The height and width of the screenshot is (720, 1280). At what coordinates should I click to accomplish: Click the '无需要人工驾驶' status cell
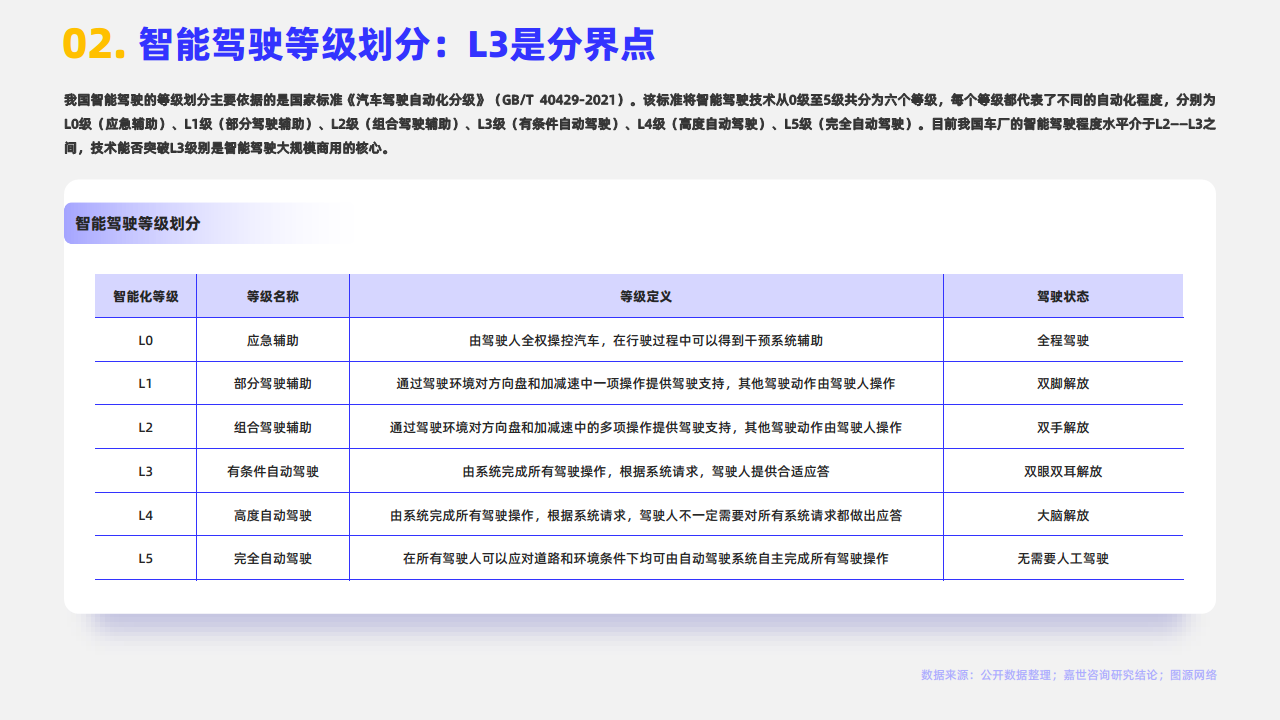(1063, 559)
